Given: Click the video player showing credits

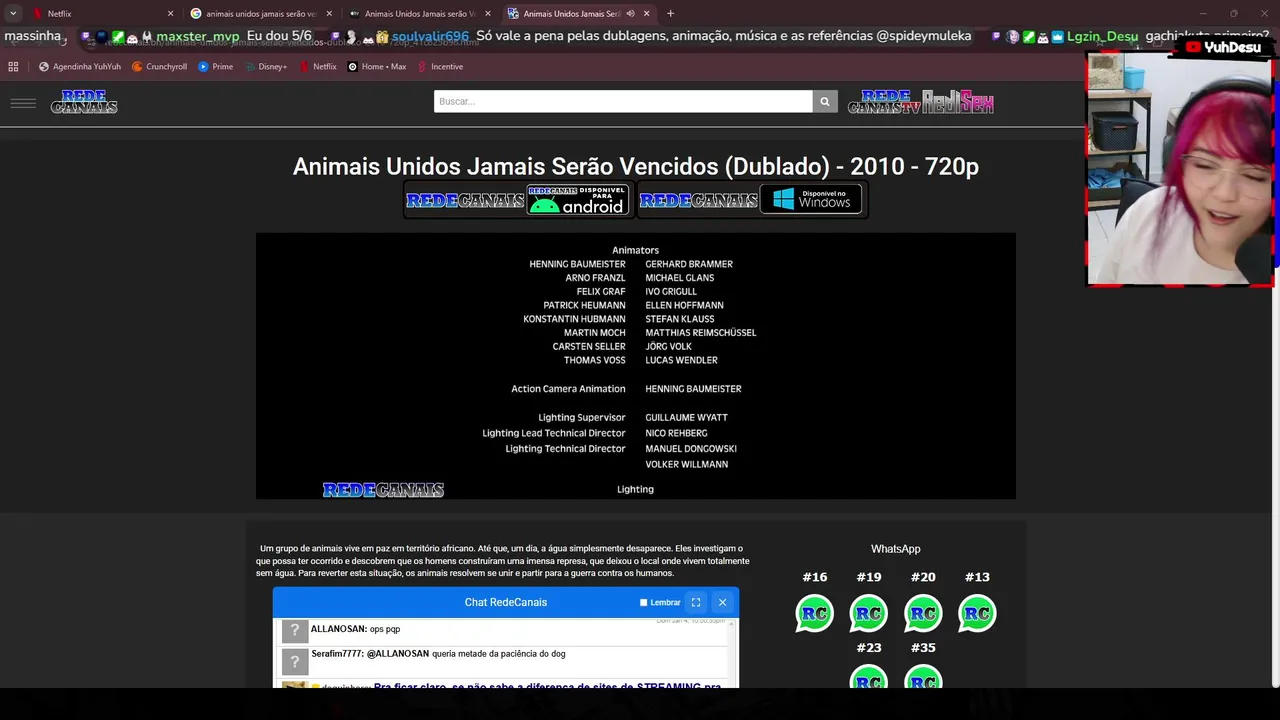Looking at the screenshot, I should [635, 366].
